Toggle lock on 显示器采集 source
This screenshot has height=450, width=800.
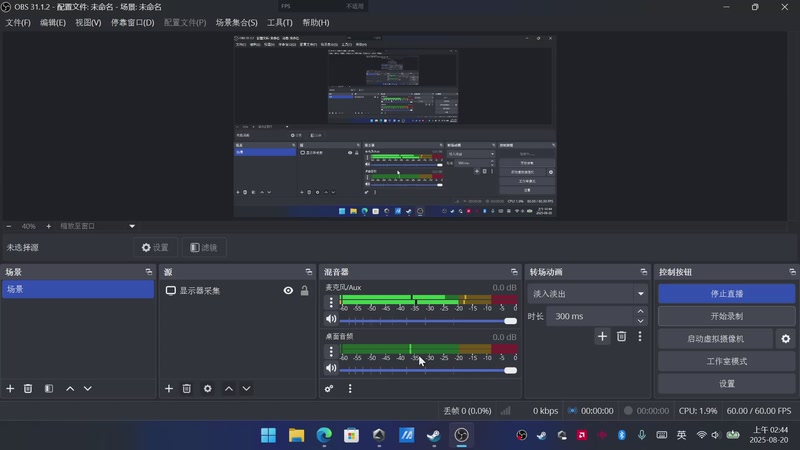tap(305, 291)
